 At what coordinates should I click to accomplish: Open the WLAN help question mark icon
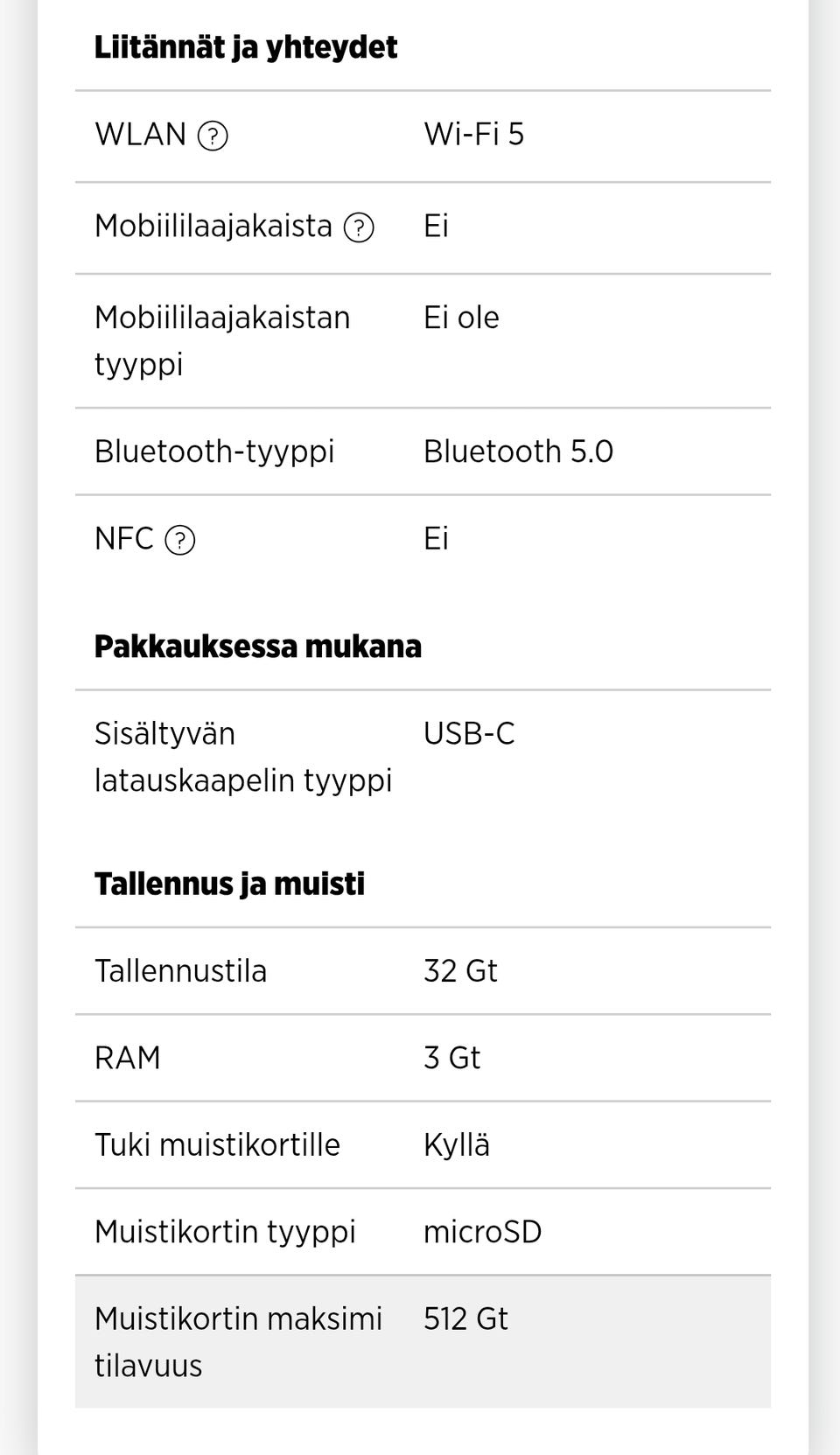tap(213, 136)
